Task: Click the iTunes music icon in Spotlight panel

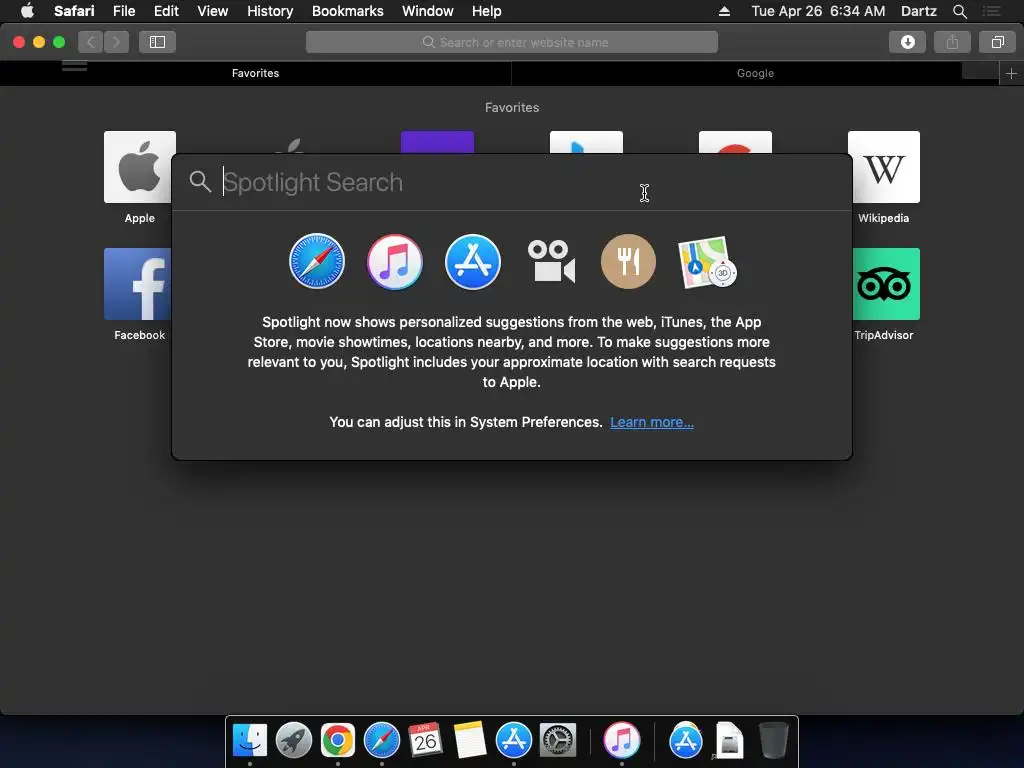Action: coord(394,262)
